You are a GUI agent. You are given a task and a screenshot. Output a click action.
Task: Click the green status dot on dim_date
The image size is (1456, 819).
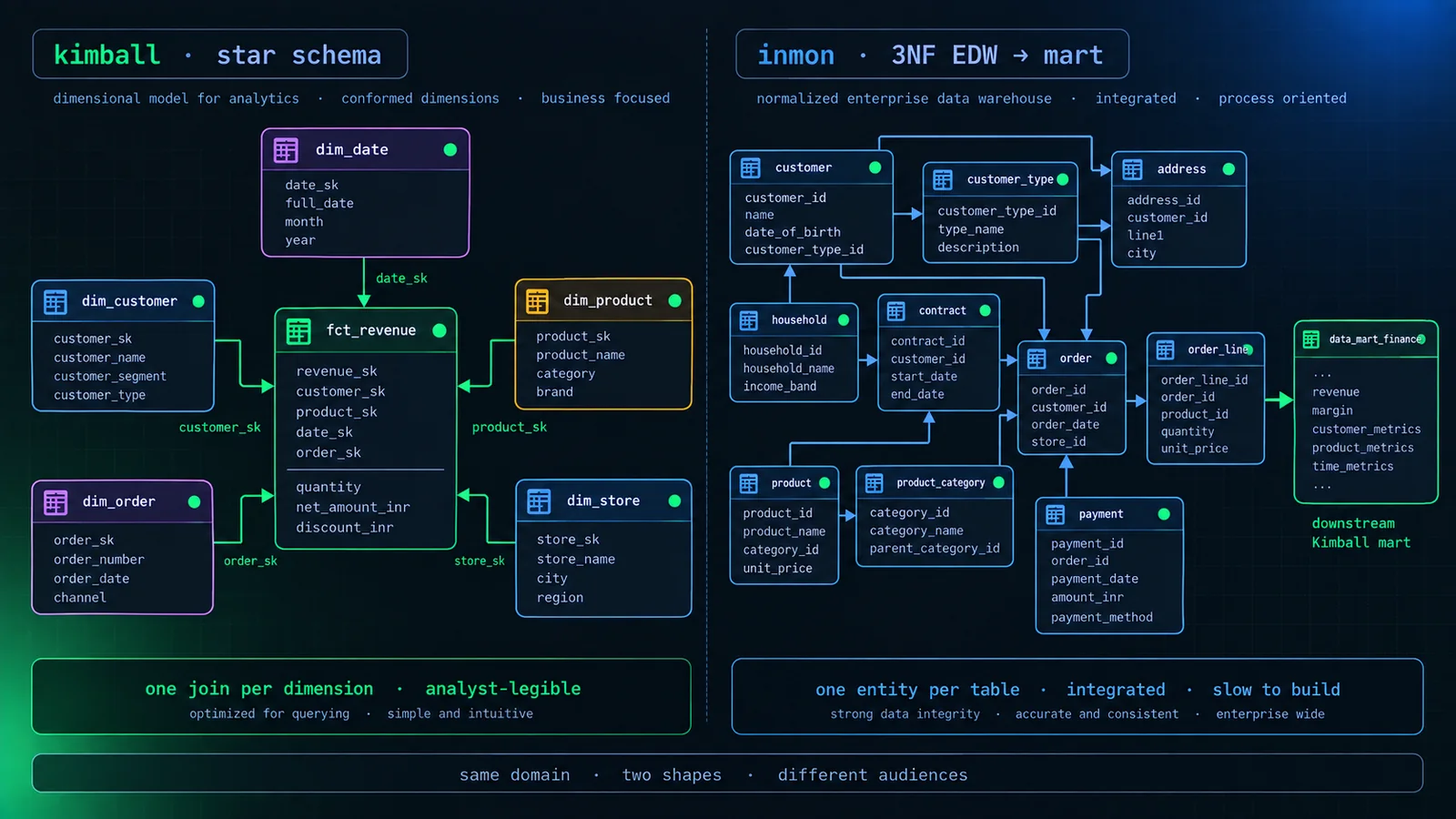pyautogui.click(x=450, y=149)
